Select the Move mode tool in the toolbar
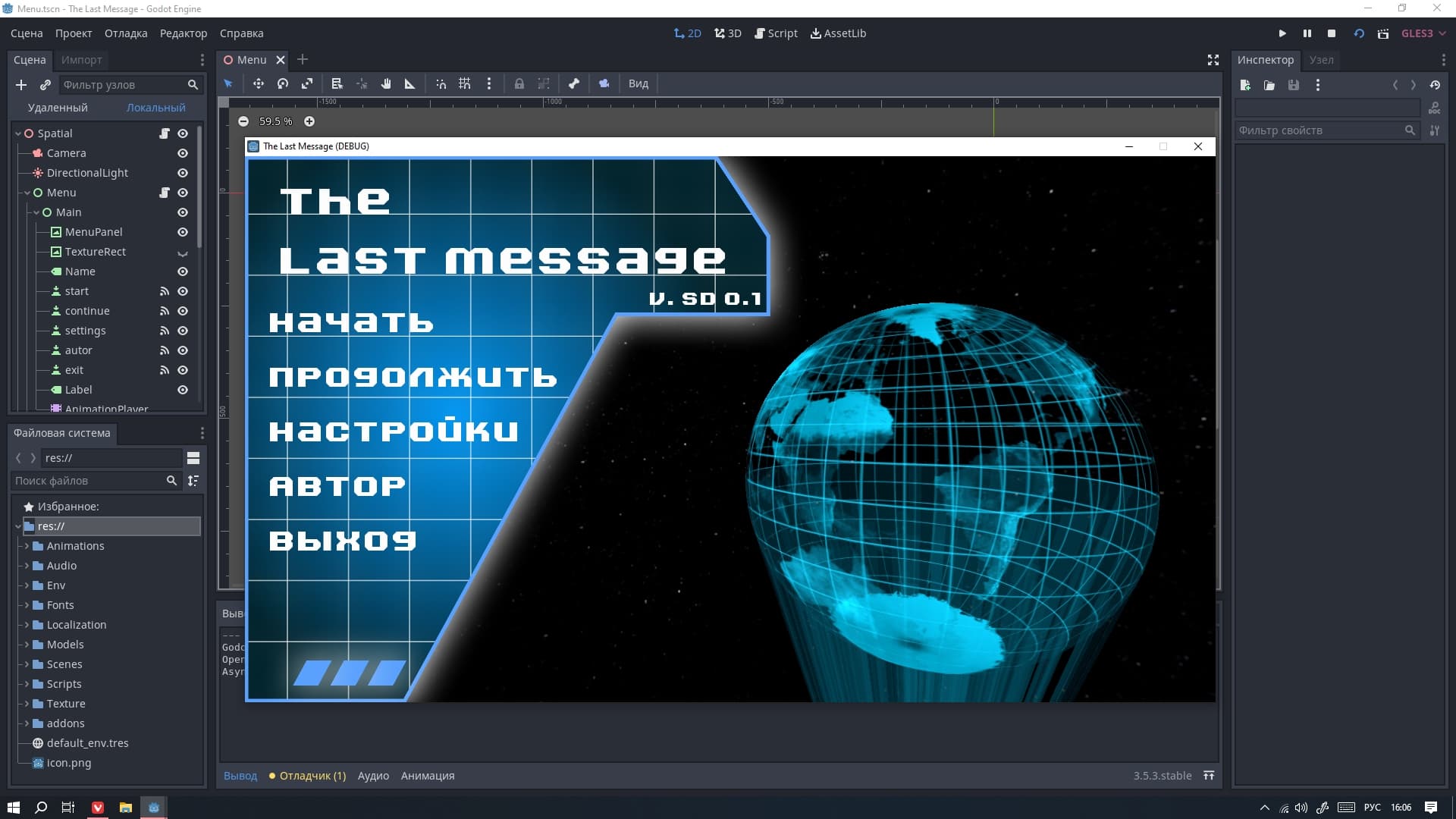Image resolution: width=1456 pixels, height=819 pixels. tap(258, 83)
